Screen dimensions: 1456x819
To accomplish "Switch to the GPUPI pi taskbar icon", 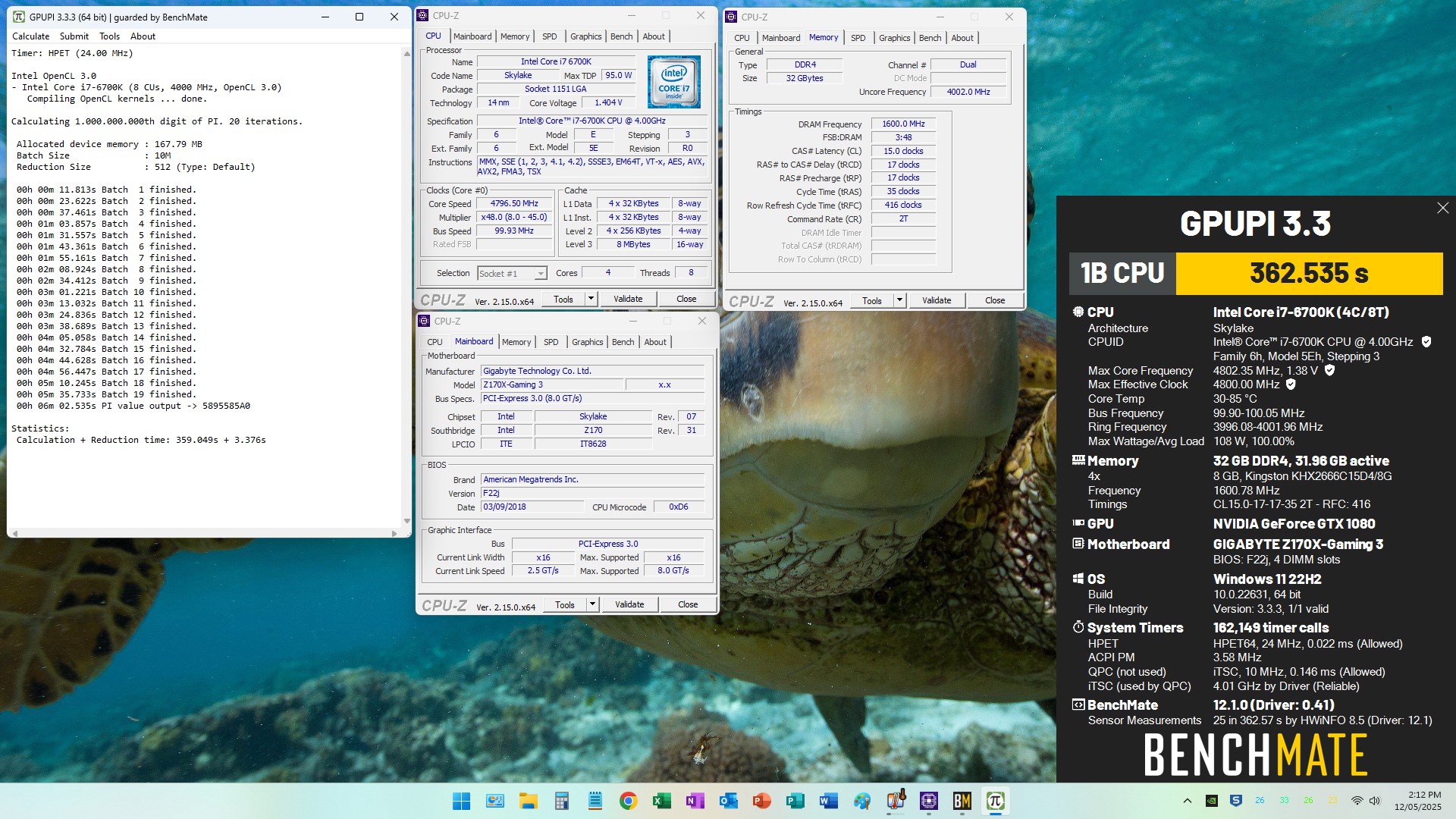I will pyautogui.click(x=996, y=801).
